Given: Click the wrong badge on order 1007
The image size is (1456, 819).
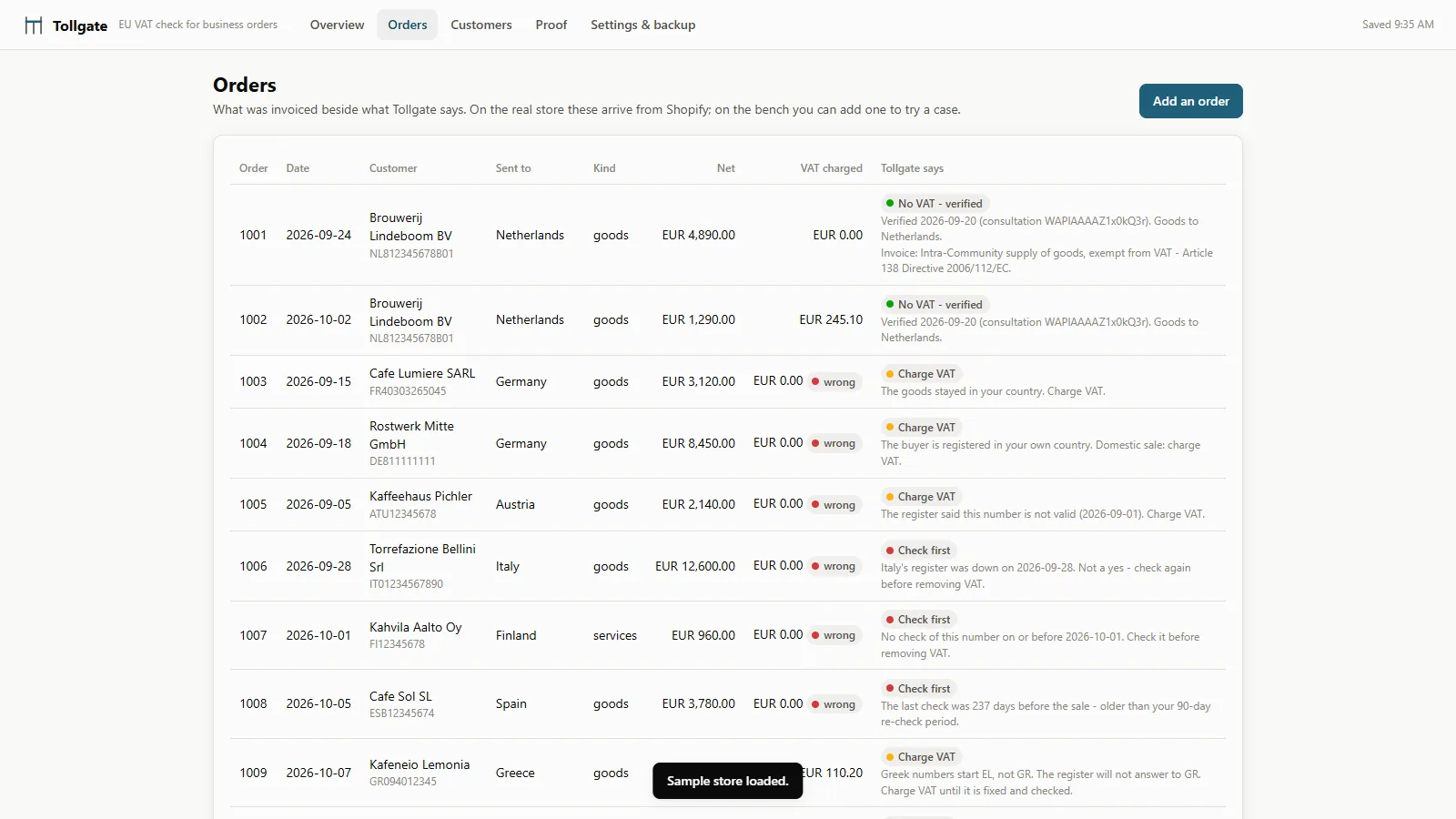Looking at the screenshot, I should (834, 635).
